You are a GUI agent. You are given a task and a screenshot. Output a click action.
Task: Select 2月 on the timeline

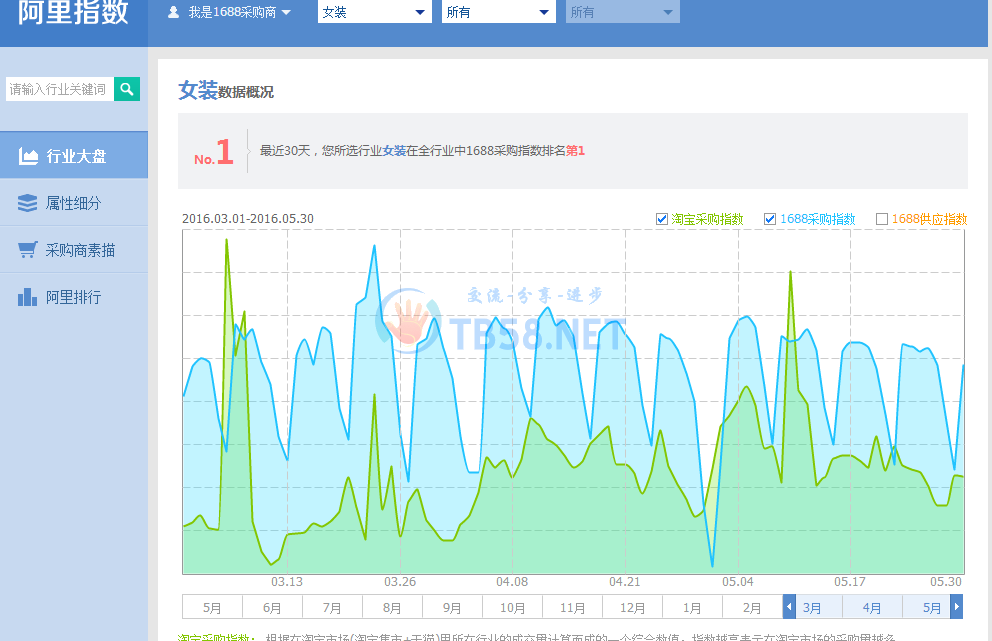(x=752, y=607)
